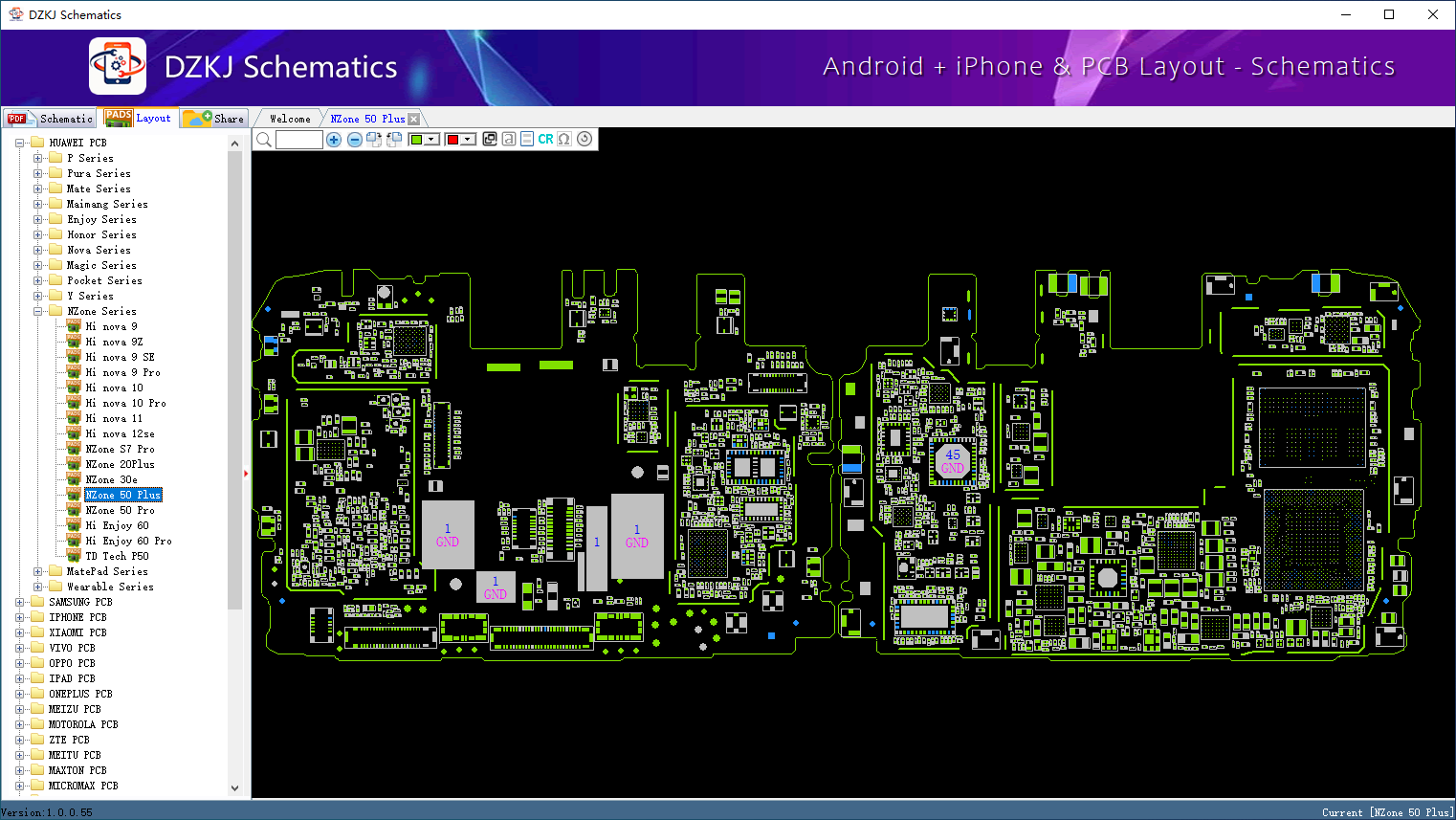Collapse the NZone Series folder
This screenshot has height=820, width=1456.
pos(38,311)
